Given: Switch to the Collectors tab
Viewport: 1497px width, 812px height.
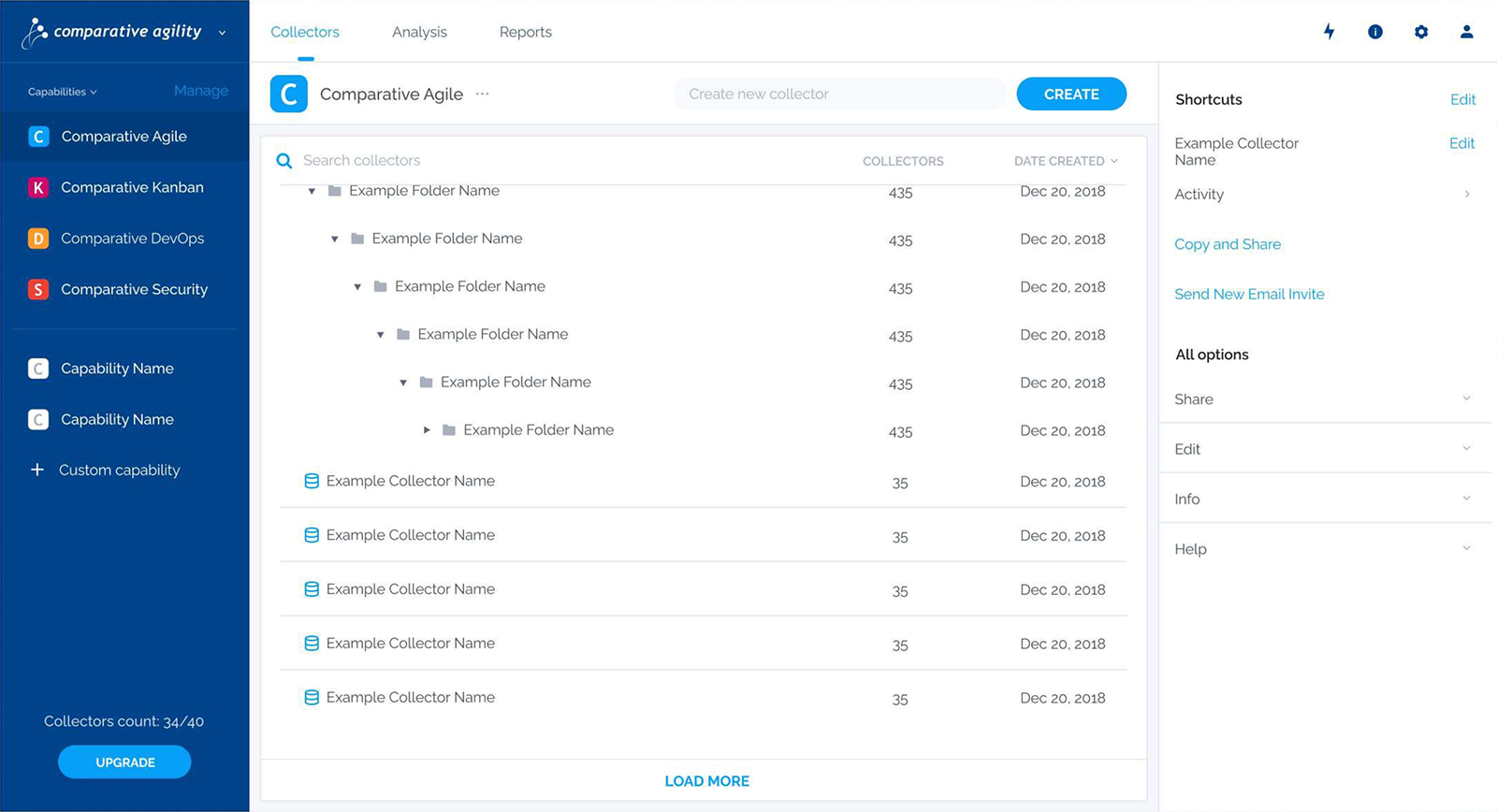Looking at the screenshot, I should pos(305,32).
